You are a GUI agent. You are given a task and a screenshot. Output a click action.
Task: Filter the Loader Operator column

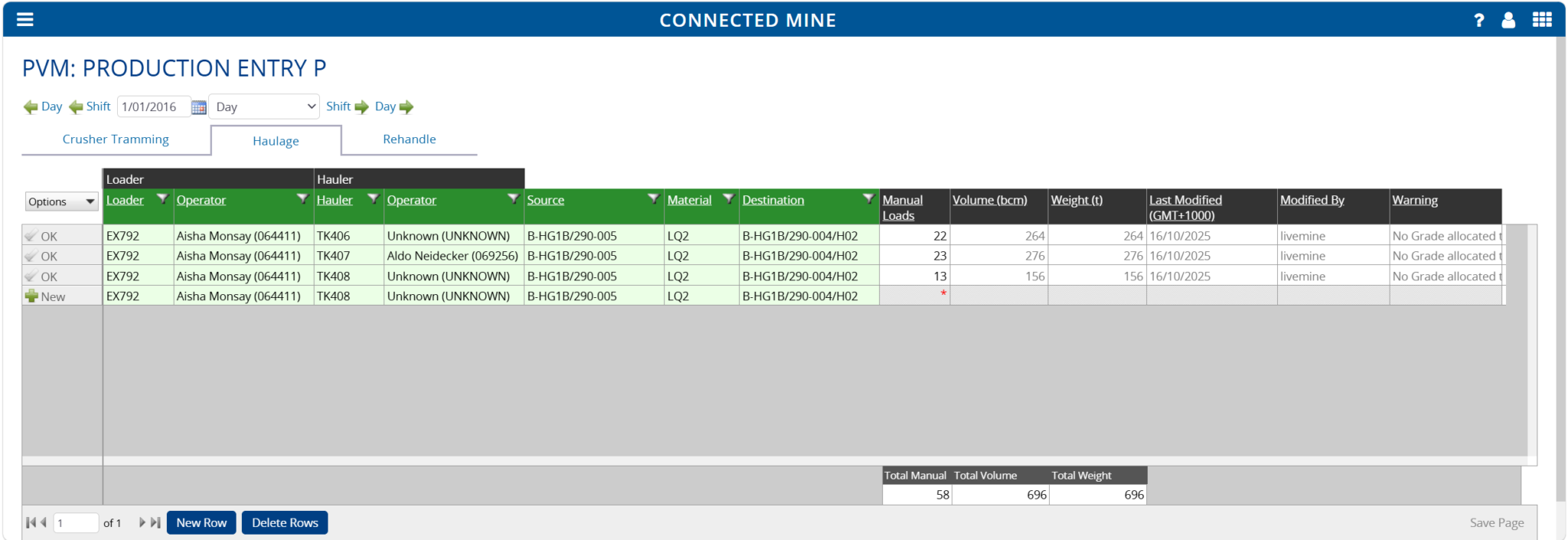[302, 198]
